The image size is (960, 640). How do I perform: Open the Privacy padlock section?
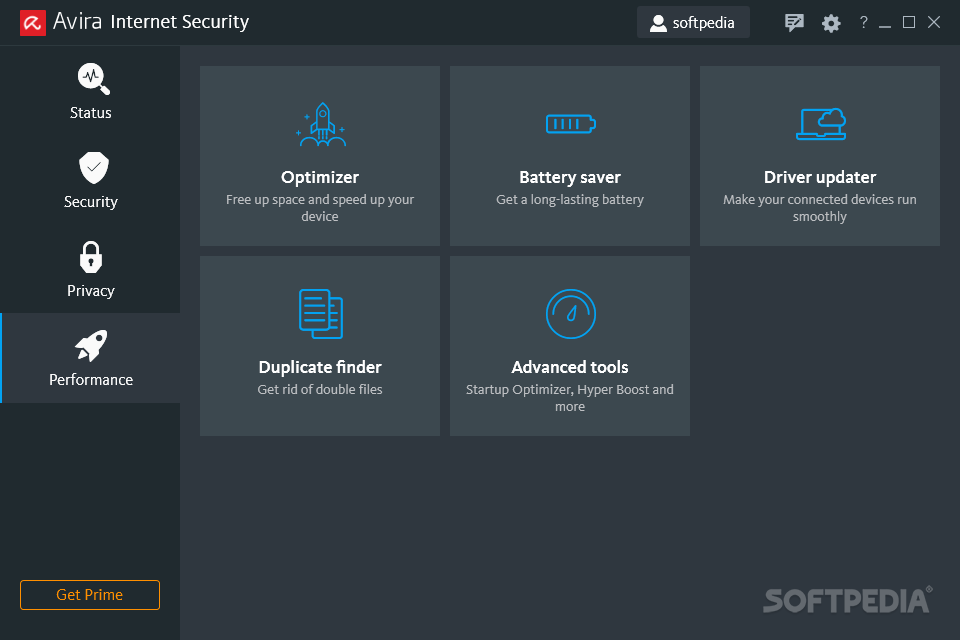(90, 256)
